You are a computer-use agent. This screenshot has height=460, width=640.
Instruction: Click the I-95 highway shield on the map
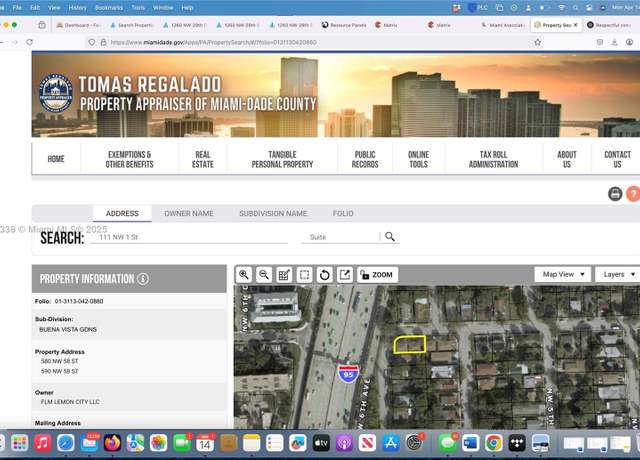348,374
